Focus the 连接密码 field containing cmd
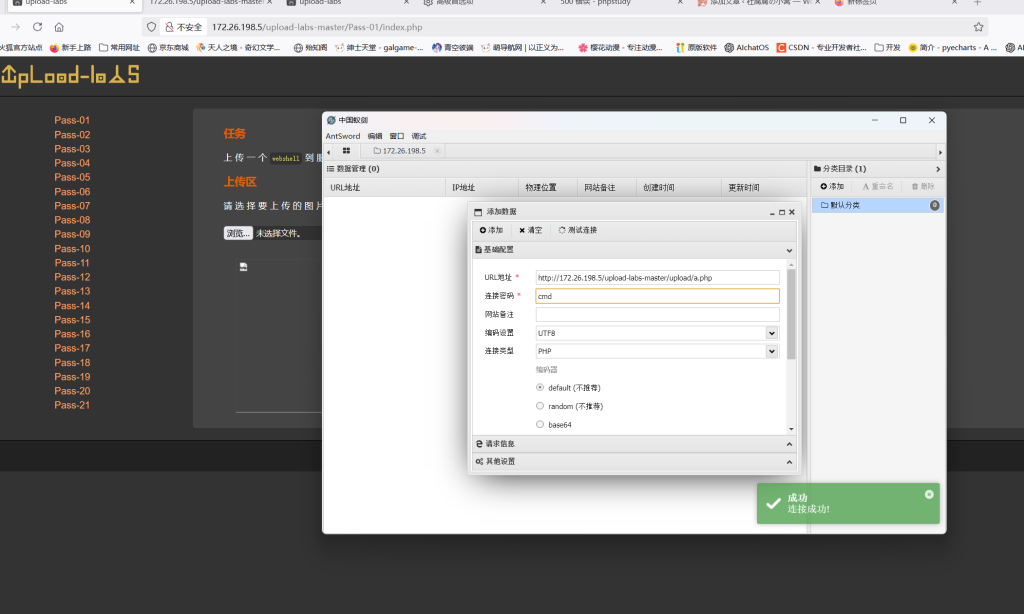Image resolution: width=1024 pixels, height=614 pixels. pos(657,296)
